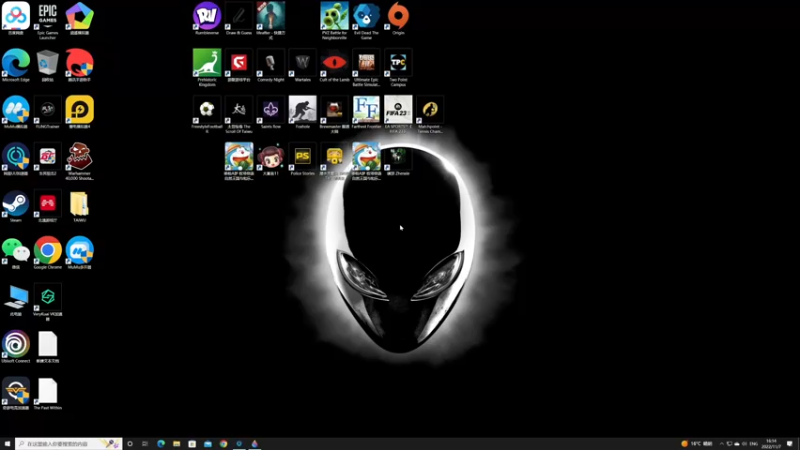The width and height of the screenshot is (800, 450).
Task: Select the Two Point Campus icon
Action: click(398, 67)
